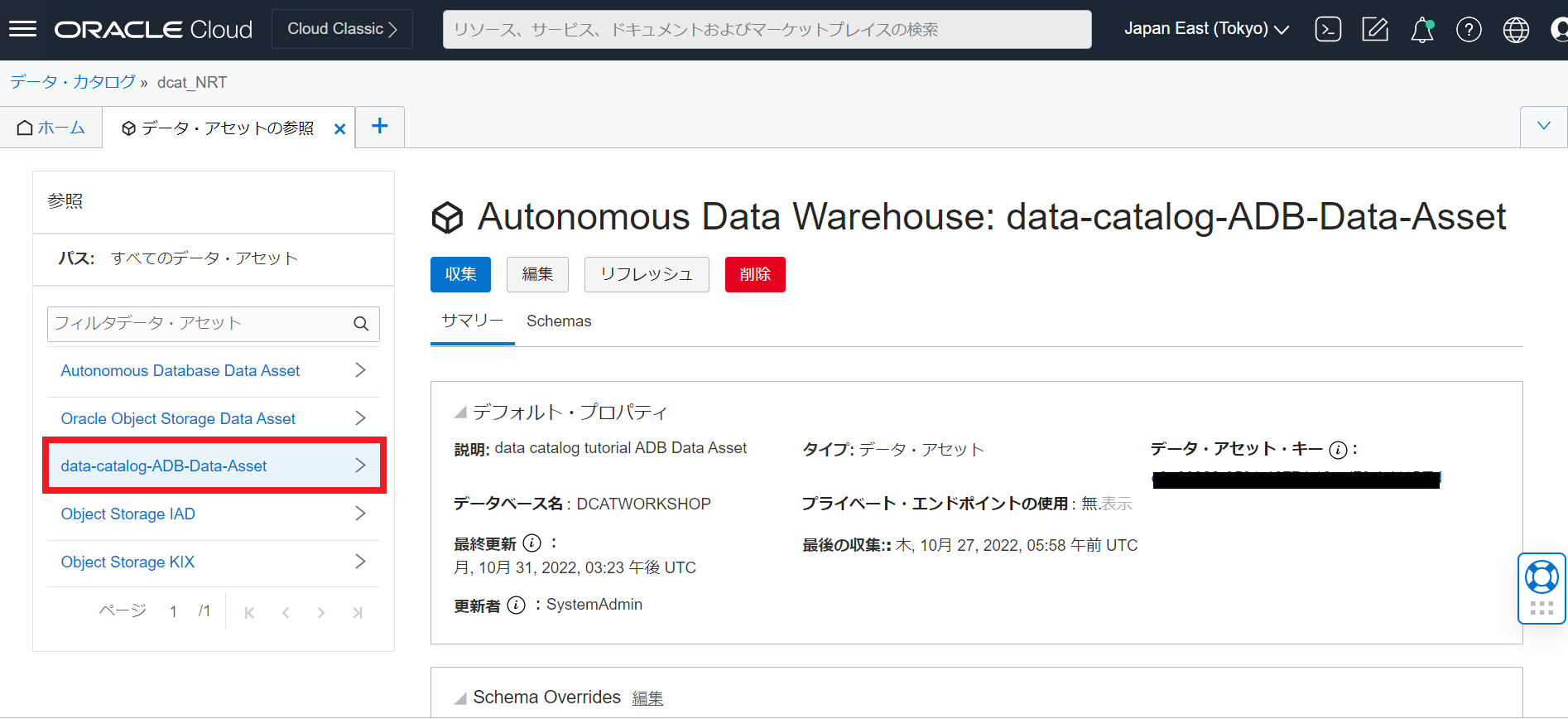Open the life-ring support widget

pyautogui.click(x=1542, y=577)
